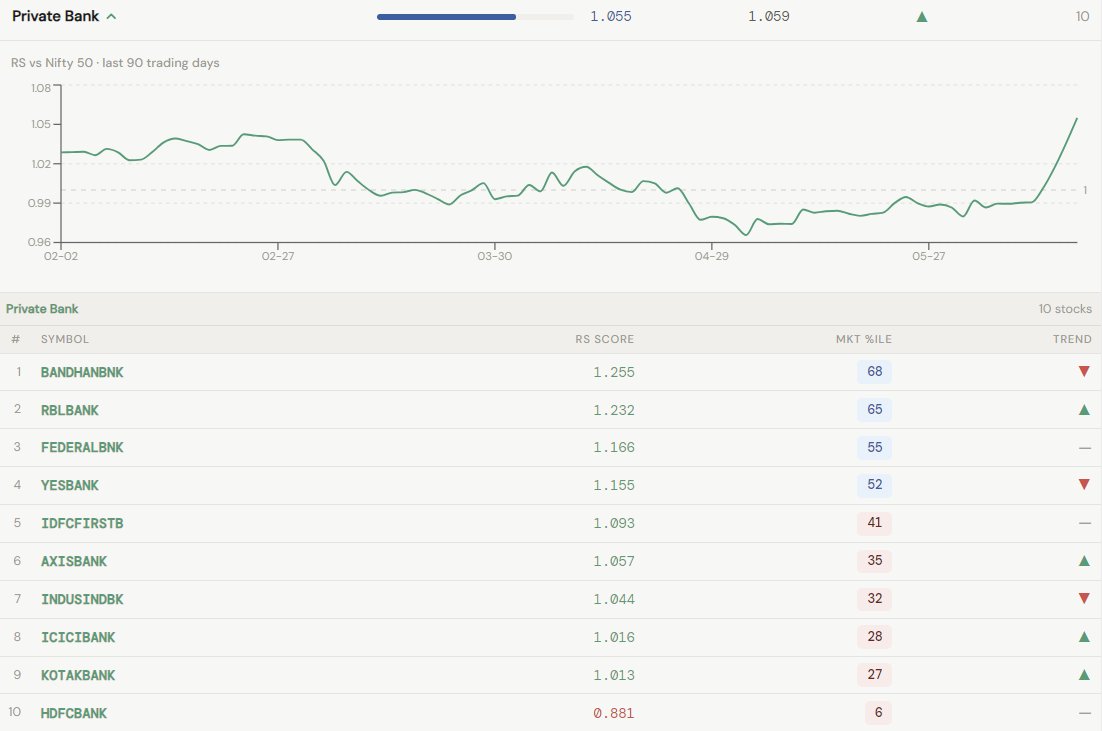1102x731 pixels.
Task: Sort by SYMBOL column header
Action: (x=65, y=339)
